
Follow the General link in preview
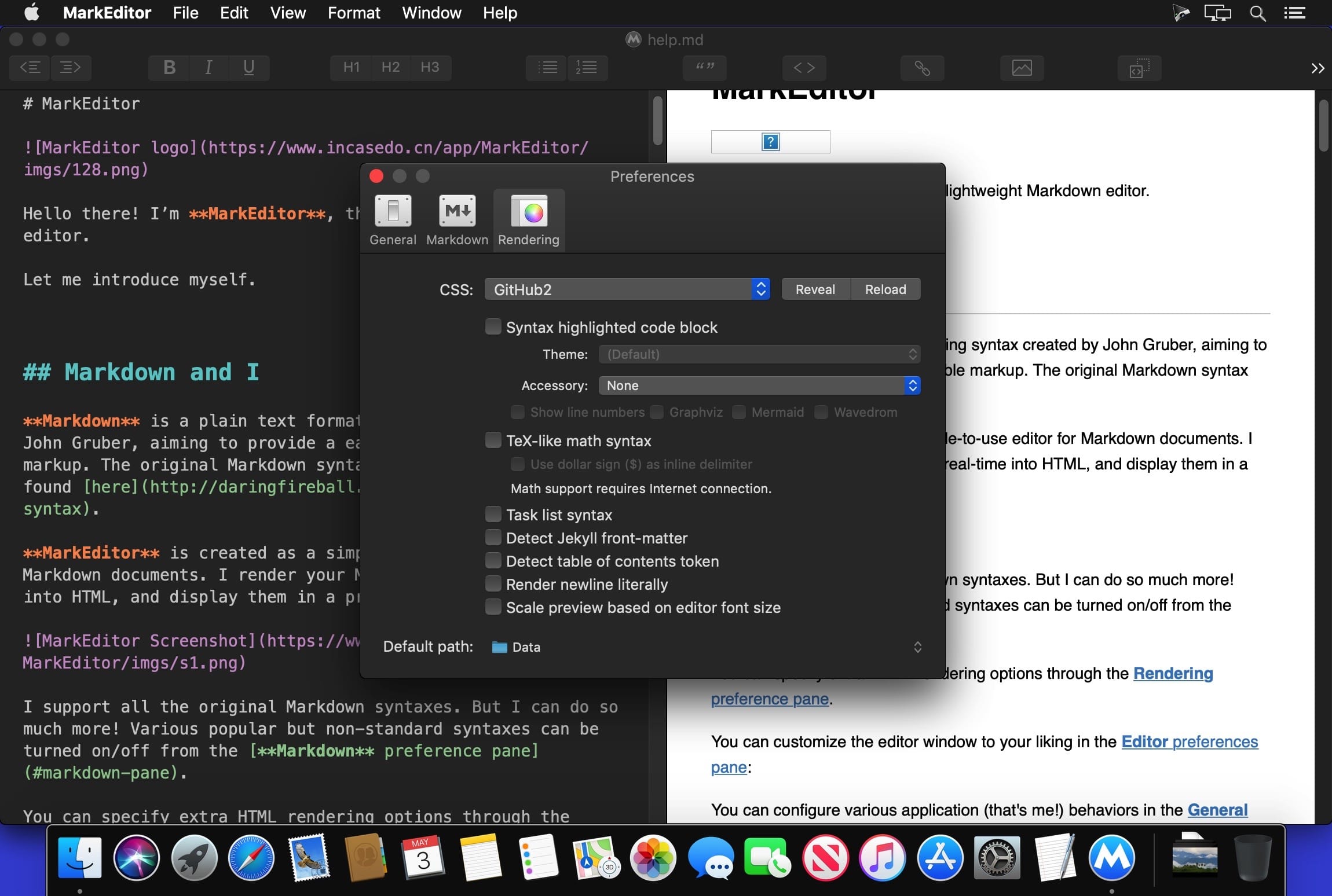[x=1217, y=810]
